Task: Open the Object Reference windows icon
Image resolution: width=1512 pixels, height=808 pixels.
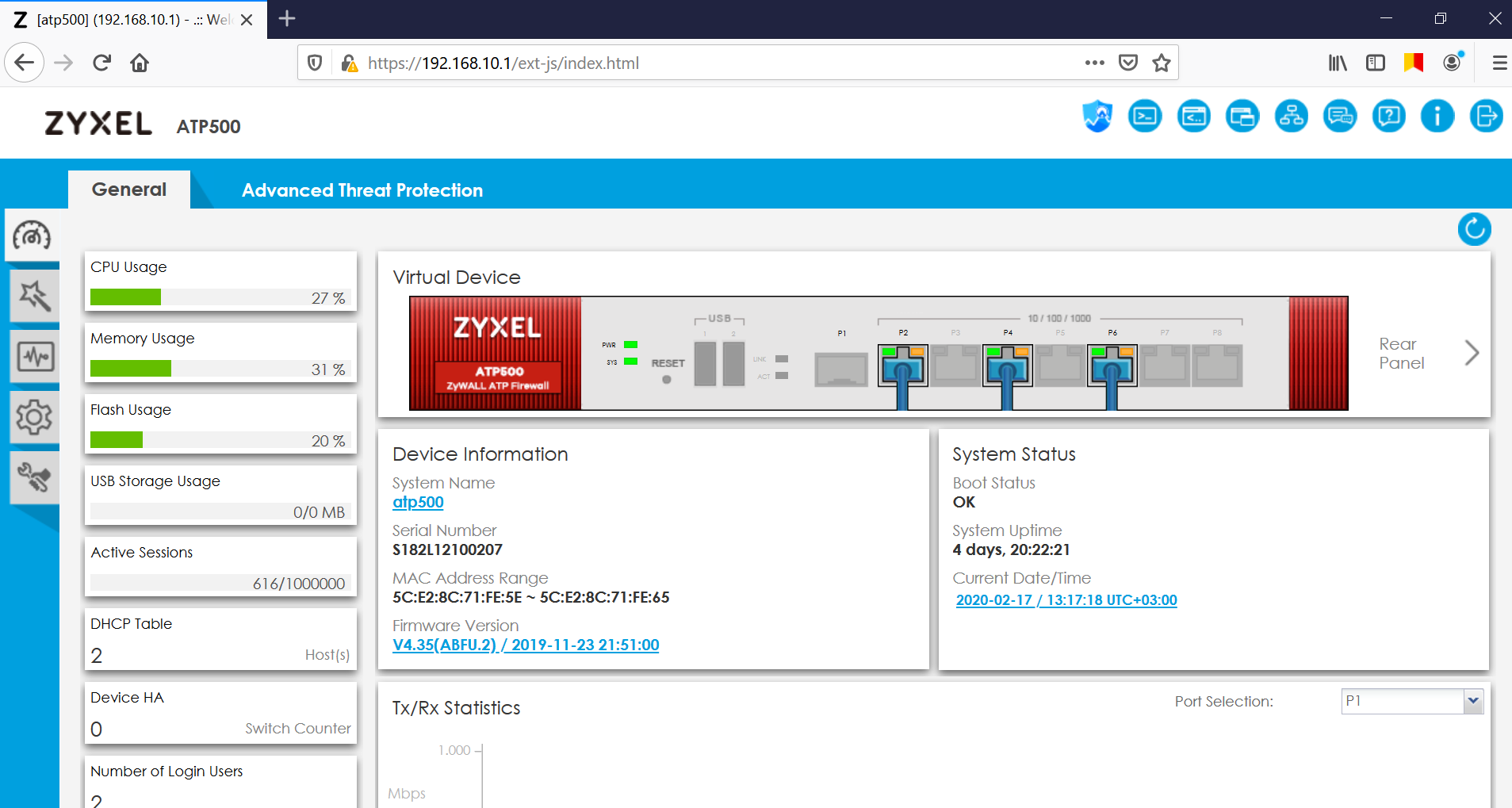Action: [1242, 117]
